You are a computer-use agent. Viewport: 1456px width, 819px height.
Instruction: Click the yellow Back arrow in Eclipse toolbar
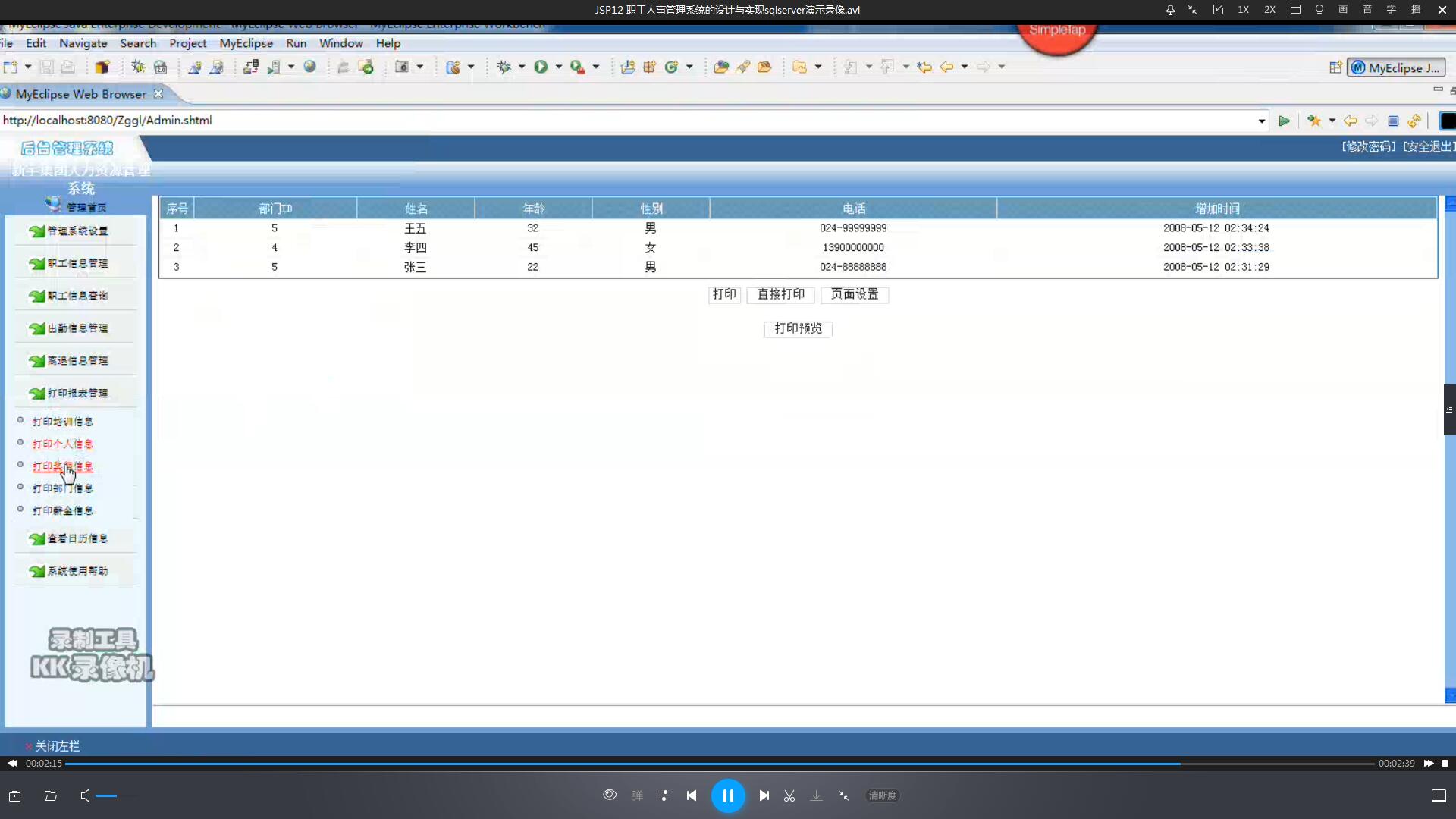[946, 67]
